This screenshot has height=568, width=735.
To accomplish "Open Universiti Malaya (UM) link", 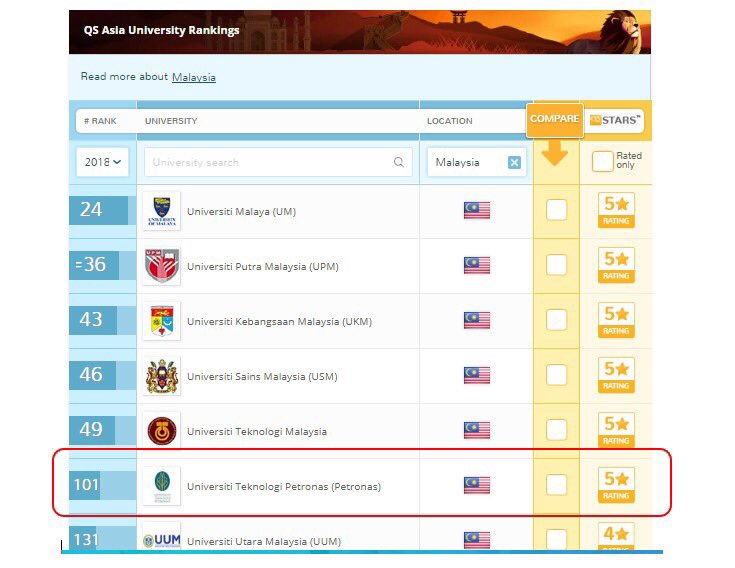I will tap(241, 211).
